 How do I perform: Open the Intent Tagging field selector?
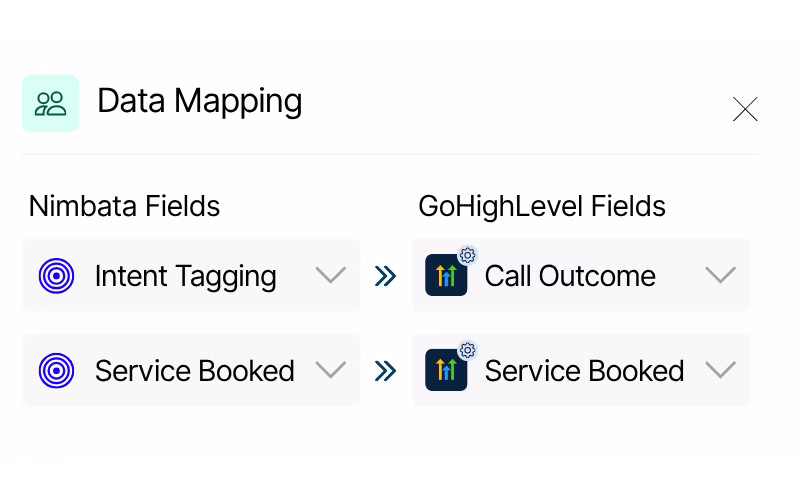191,275
